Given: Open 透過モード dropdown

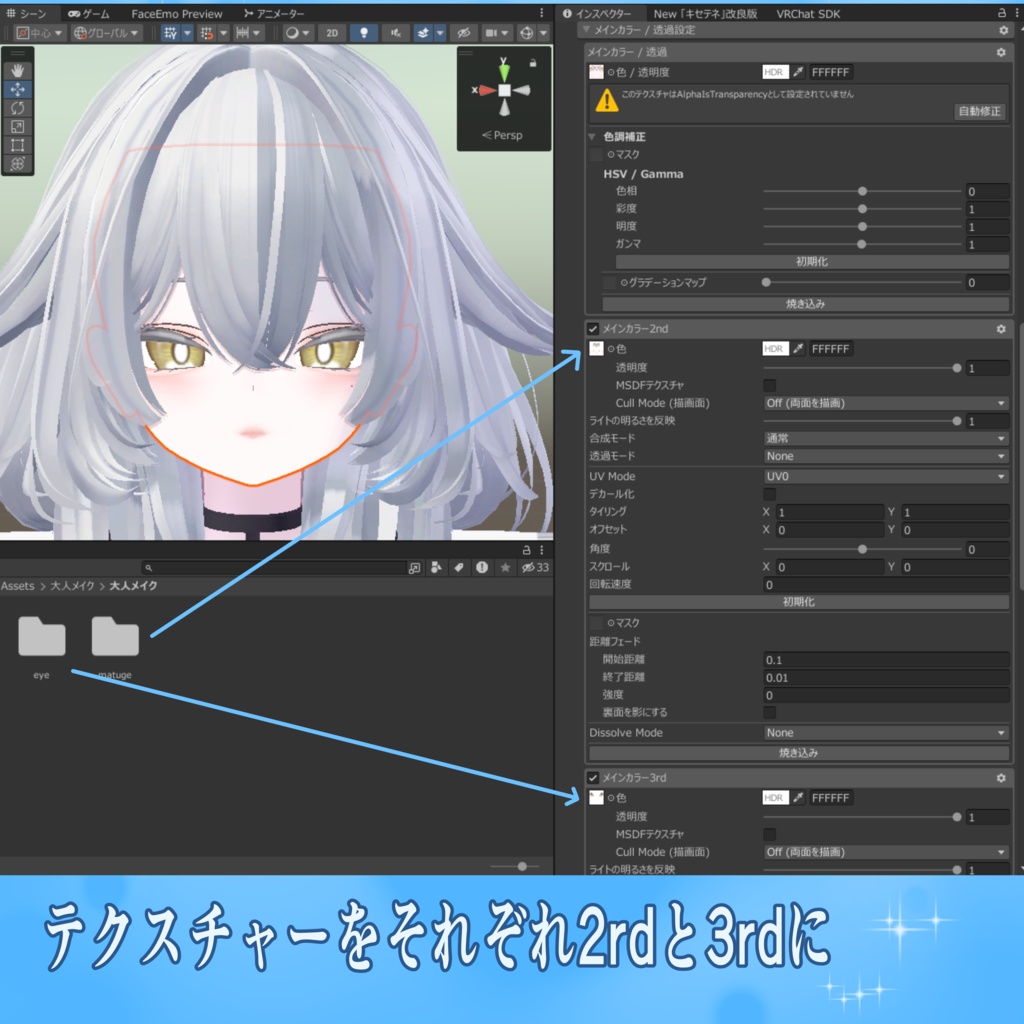Looking at the screenshot, I should [886, 456].
